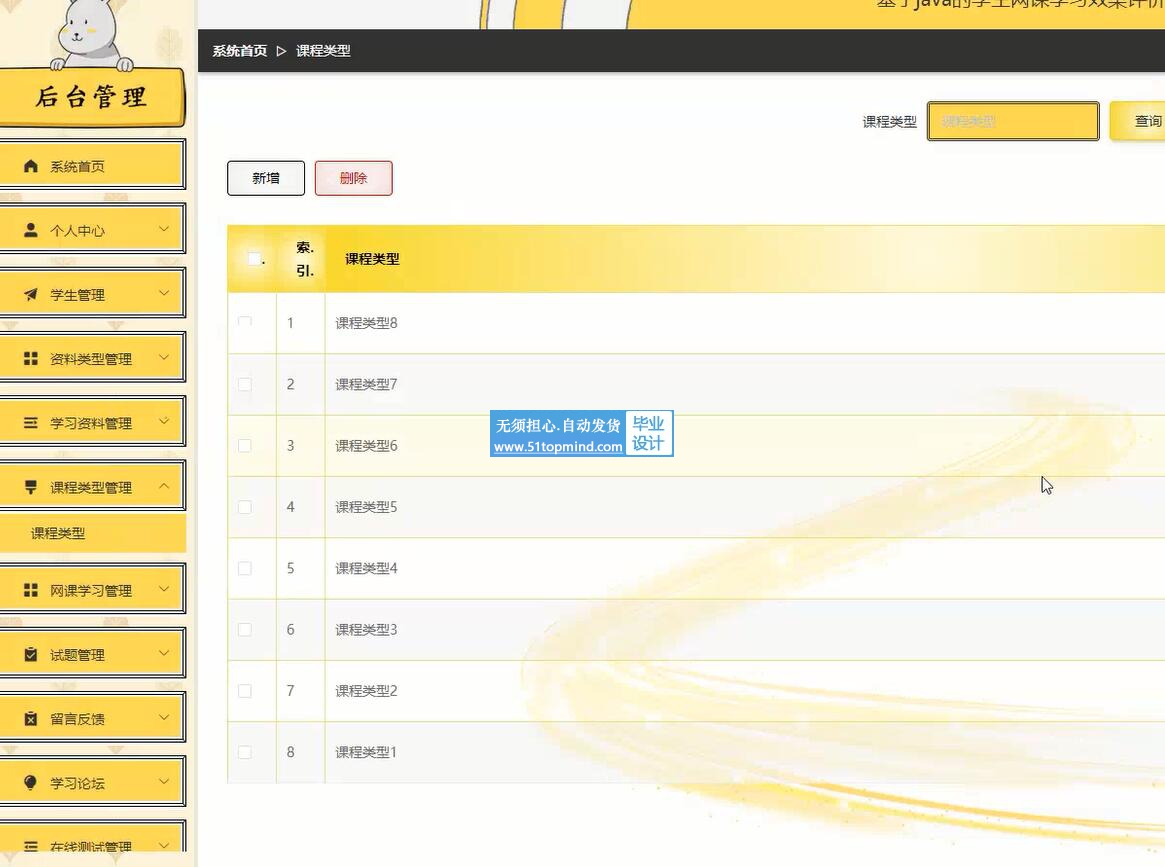Expand the 留言反馈 menu chevron
The height and width of the screenshot is (867, 1165).
(x=164, y=717)
